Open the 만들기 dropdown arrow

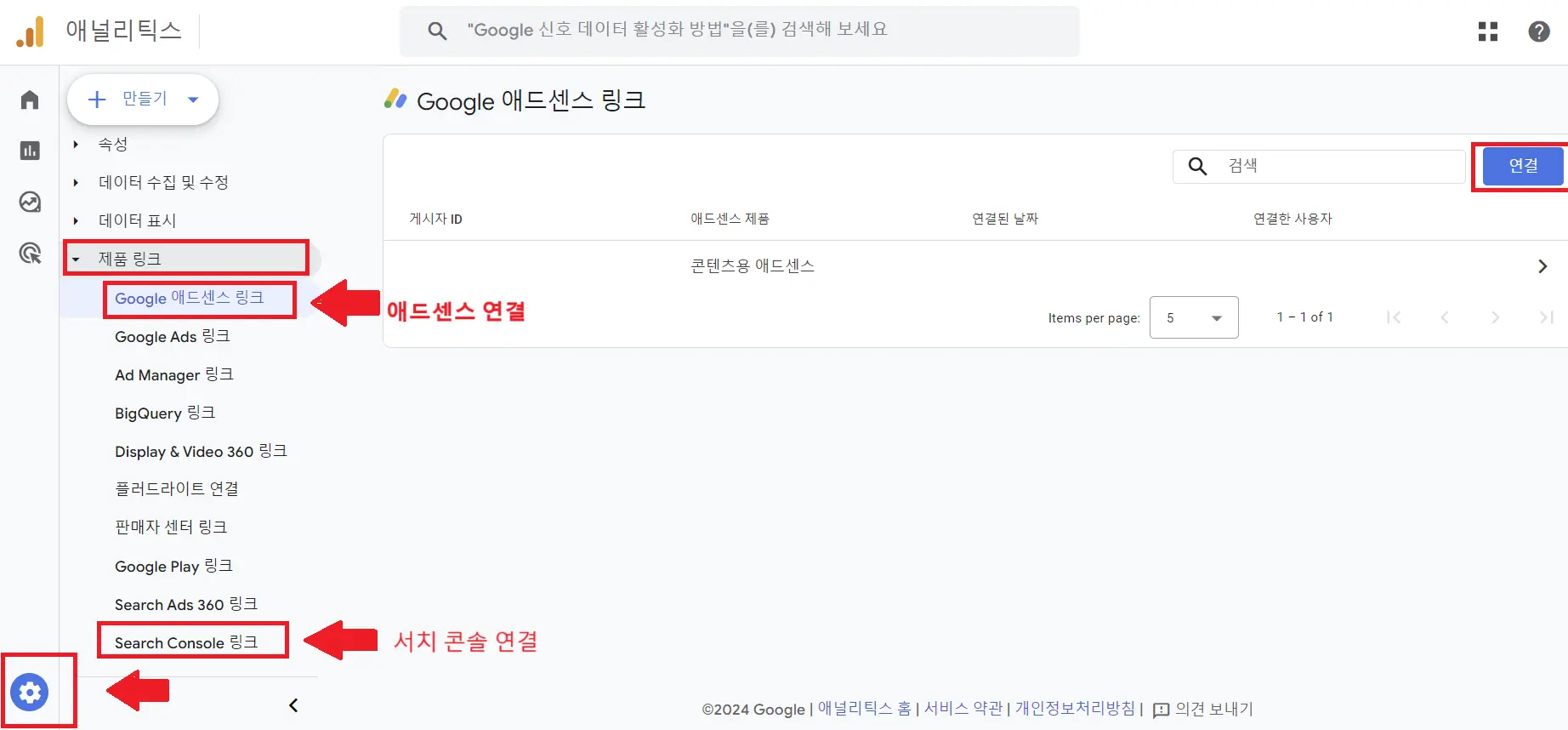coord(193,100)
